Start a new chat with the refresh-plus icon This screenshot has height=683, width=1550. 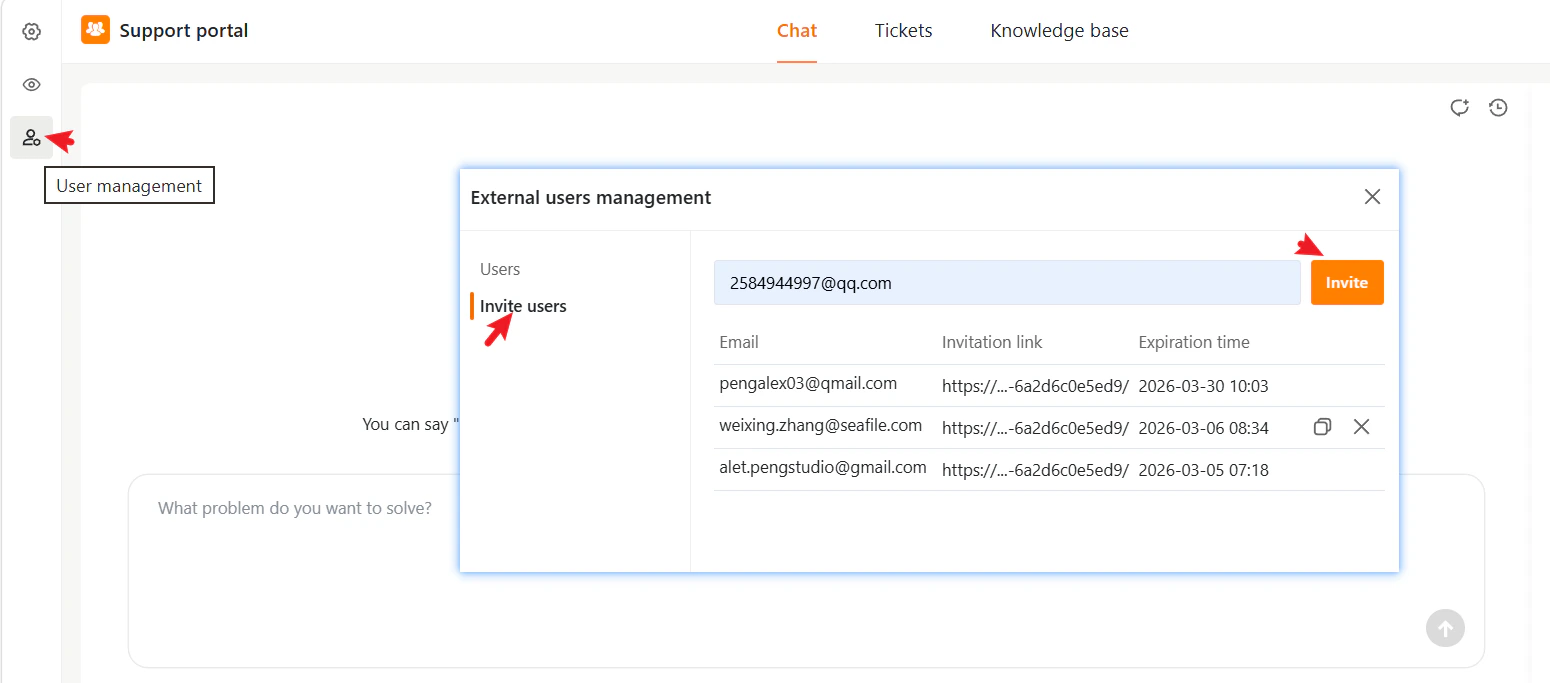(x=1460, y=108)
